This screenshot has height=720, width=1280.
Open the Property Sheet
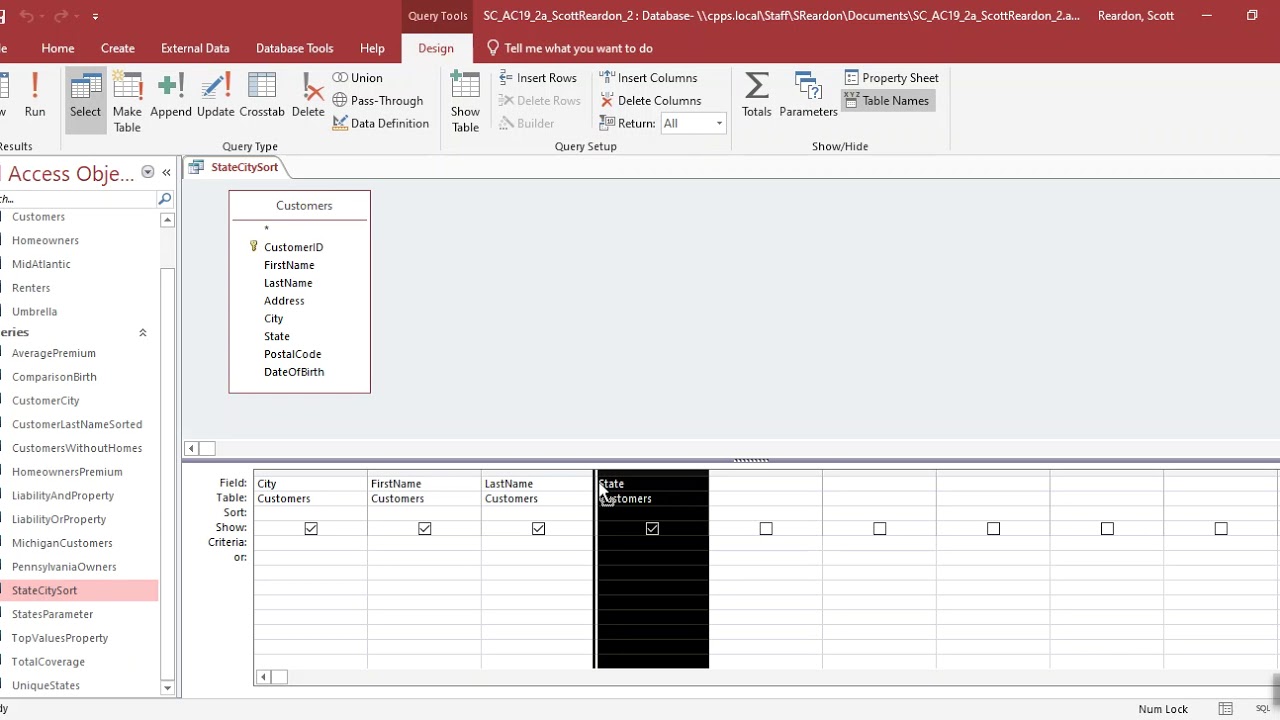891,77
